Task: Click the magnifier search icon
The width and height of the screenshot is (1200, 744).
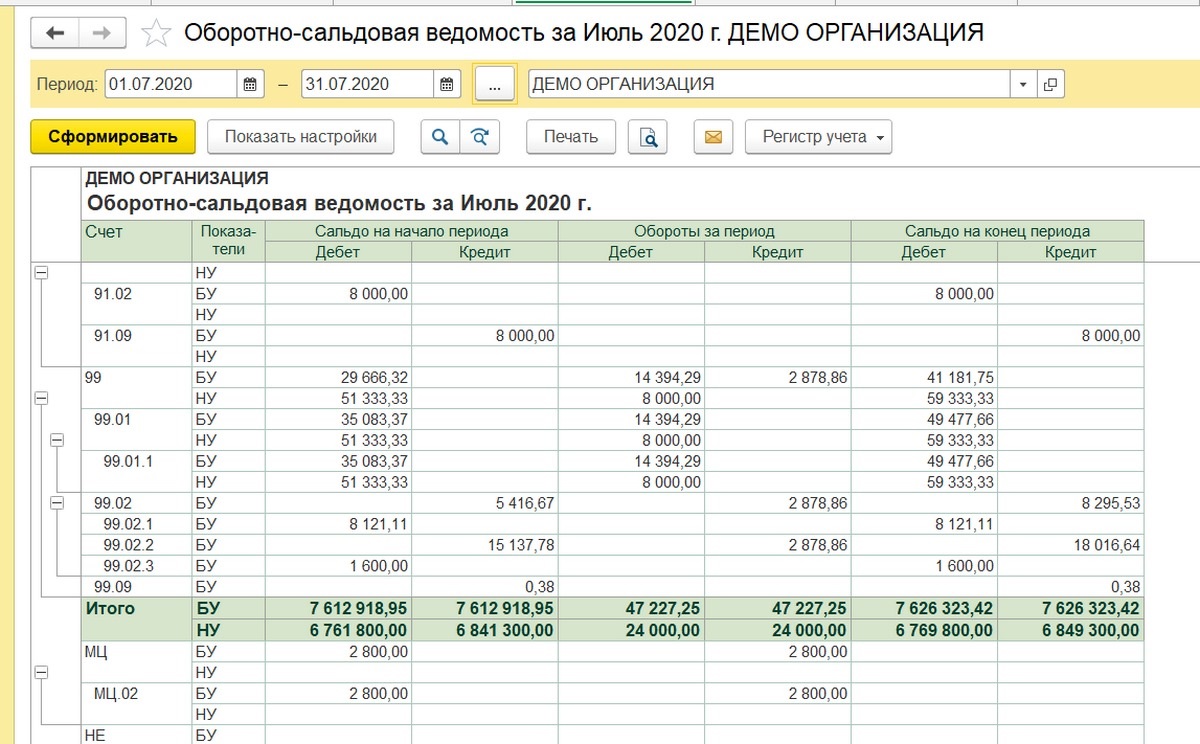Action: click(439, 137)
